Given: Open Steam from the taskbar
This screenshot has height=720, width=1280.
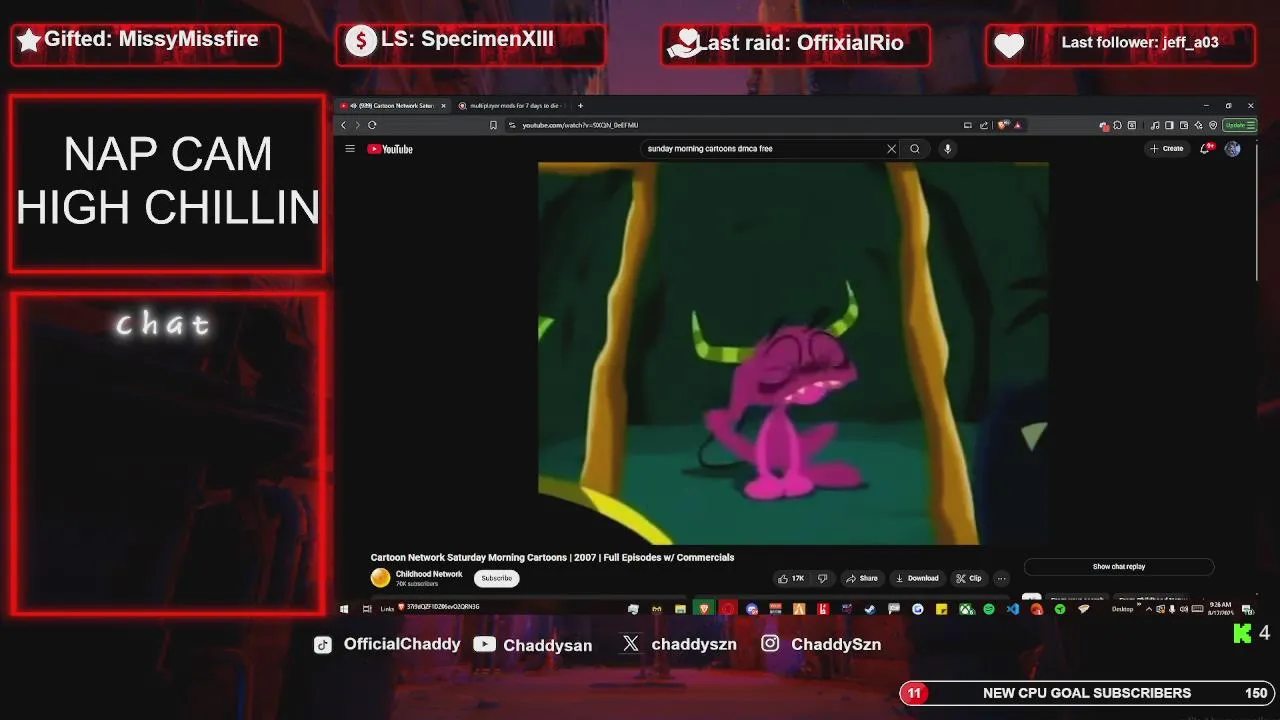Looking at the screenshot, I should pyautogui.click(x=870, y=608).
